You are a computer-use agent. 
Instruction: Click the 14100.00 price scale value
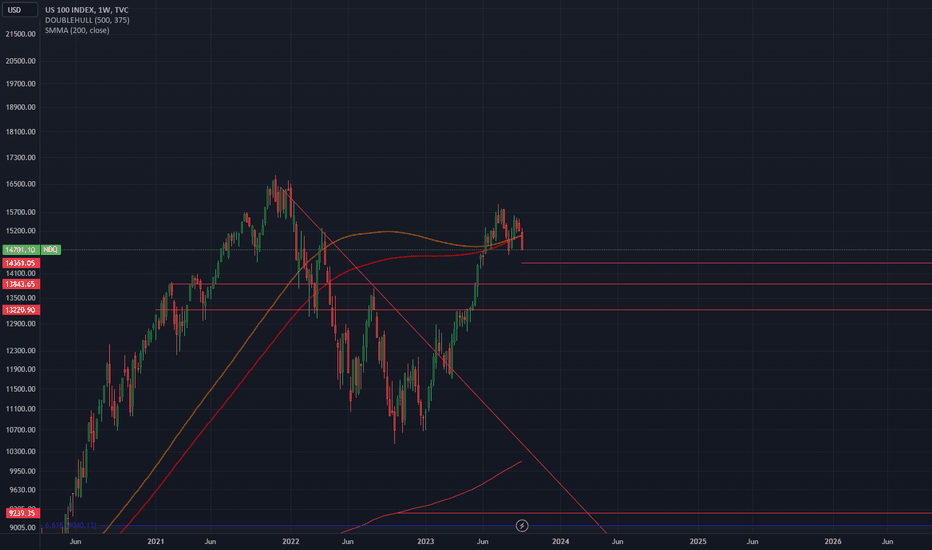pos(20,274)
